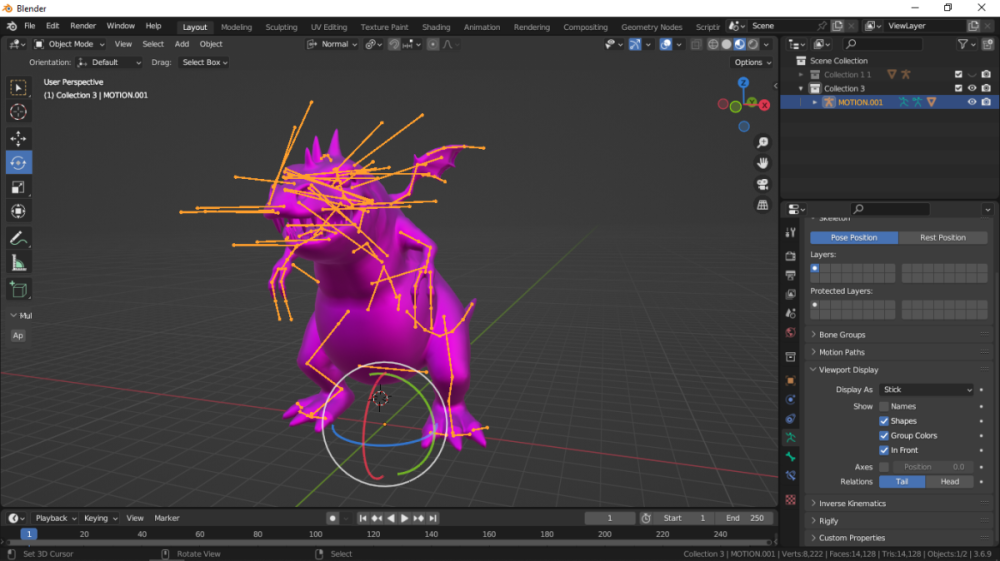Click the current frame number field
Screen dimensions: 1000x561
click(x=610, y=518)
